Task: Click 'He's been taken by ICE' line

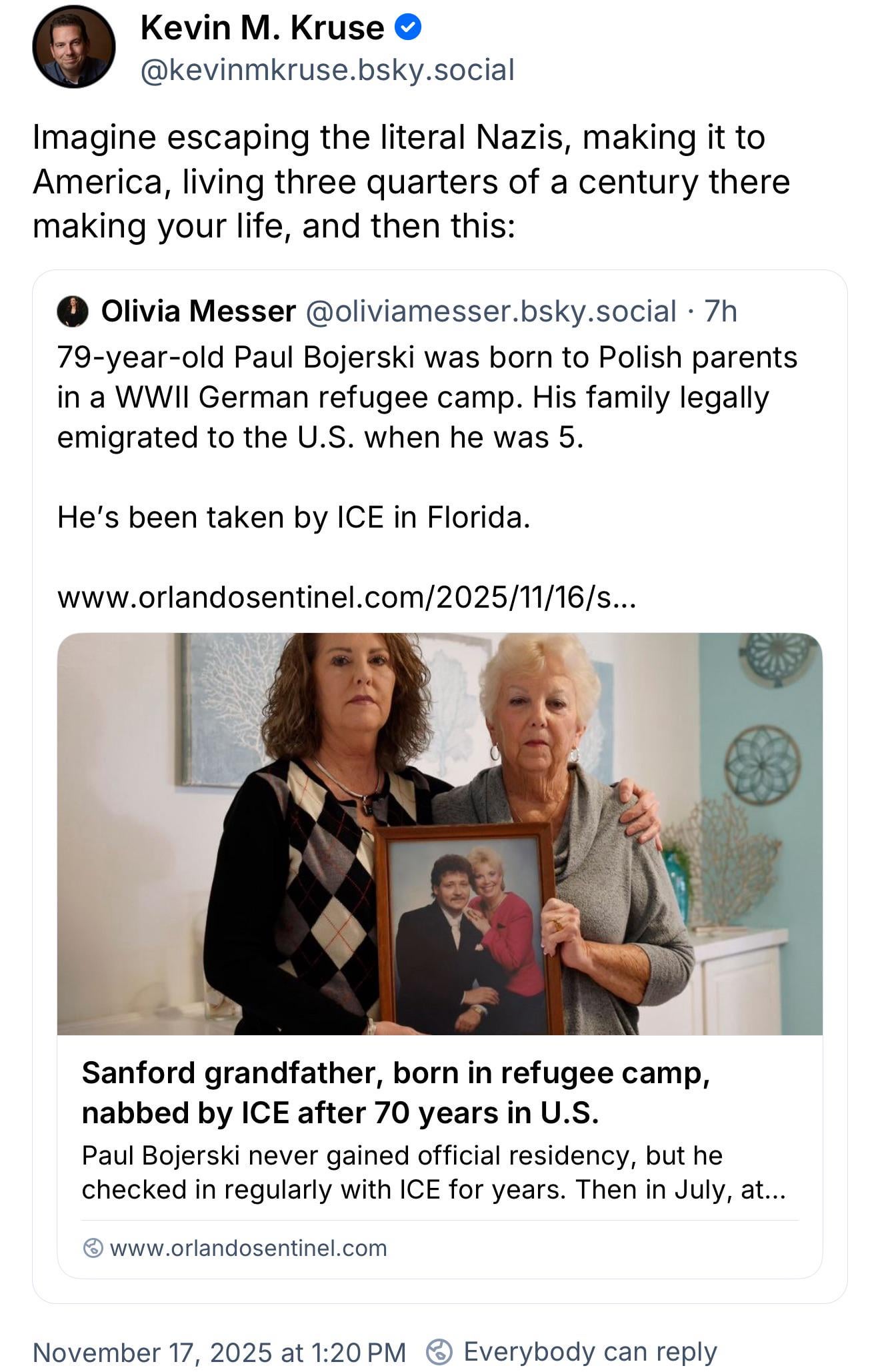Action: click(293, 517)
